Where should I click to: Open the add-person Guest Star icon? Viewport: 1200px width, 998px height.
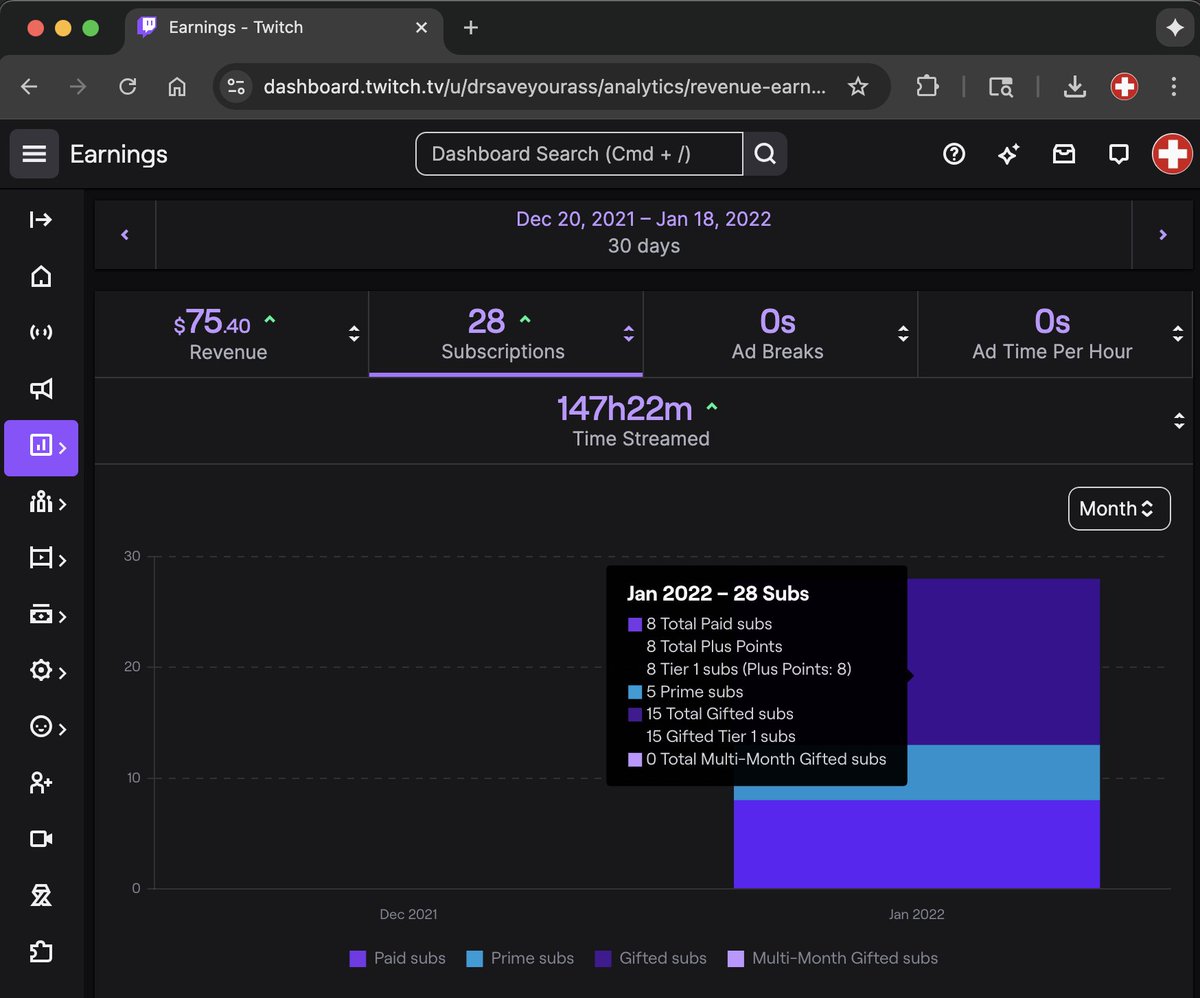click(41, 783)
